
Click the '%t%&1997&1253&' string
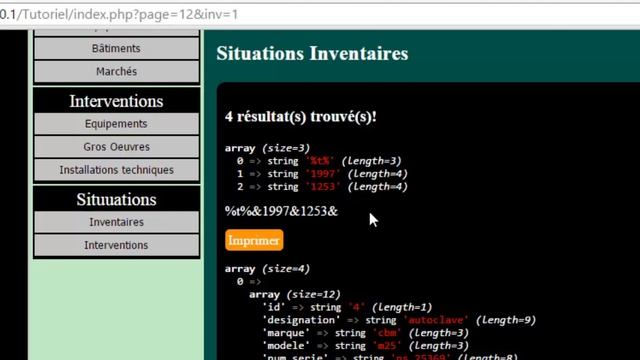pos(281,211)
